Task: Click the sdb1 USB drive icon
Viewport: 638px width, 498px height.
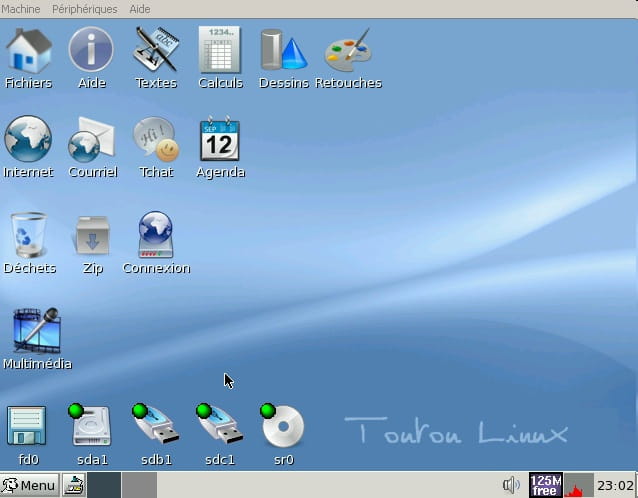Action: click(156, 424)
